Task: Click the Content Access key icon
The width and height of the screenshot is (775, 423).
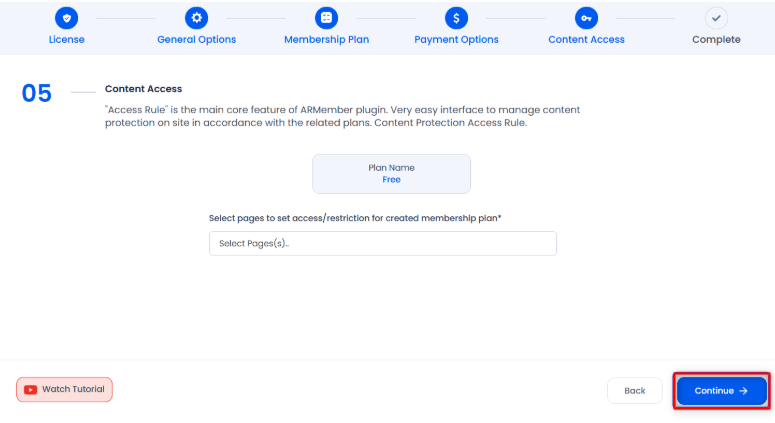Action: click(586, 18)
